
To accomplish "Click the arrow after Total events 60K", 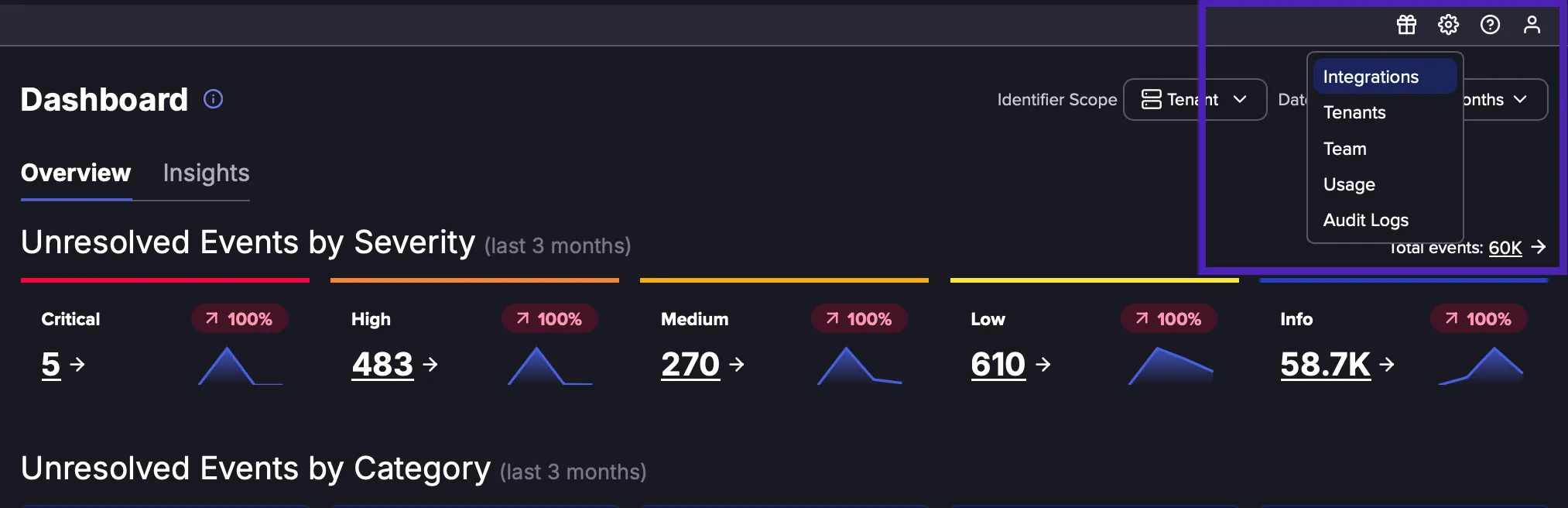I will 1539,247.
